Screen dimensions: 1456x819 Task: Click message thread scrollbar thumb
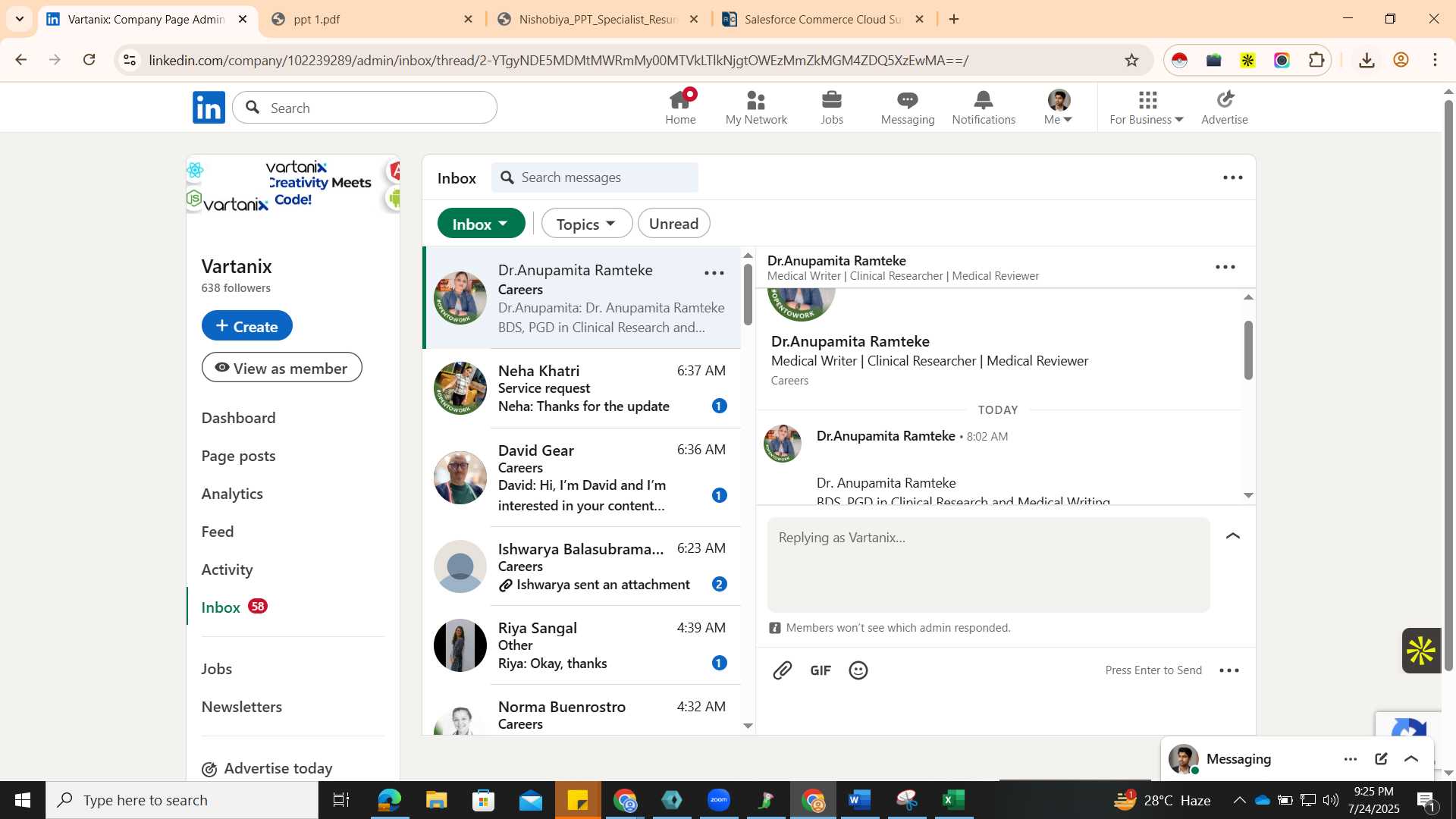pos(1248,350)
